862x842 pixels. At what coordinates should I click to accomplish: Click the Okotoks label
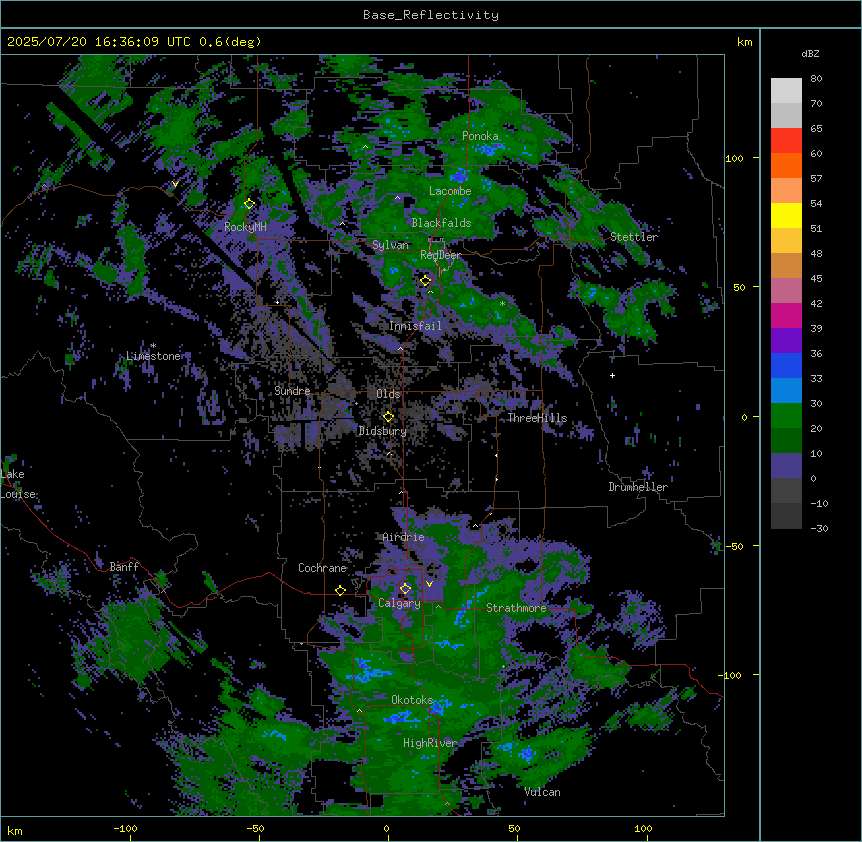[412, 700]
